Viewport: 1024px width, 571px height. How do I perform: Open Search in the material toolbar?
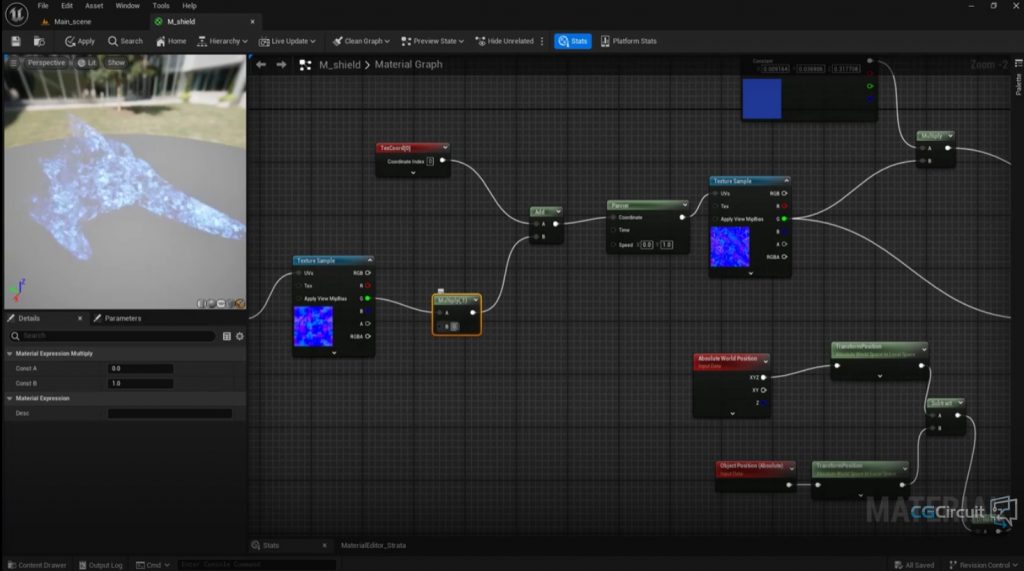click(125, 41)
